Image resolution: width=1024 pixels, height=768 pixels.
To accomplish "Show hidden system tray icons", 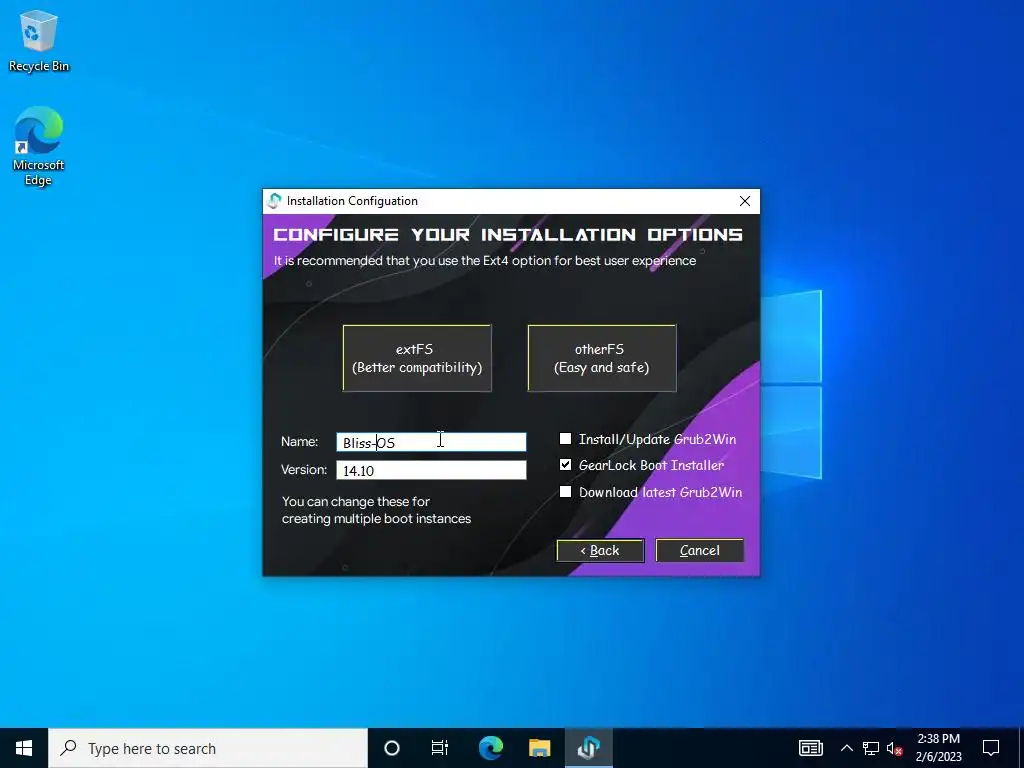I will (x=846, y=748).
